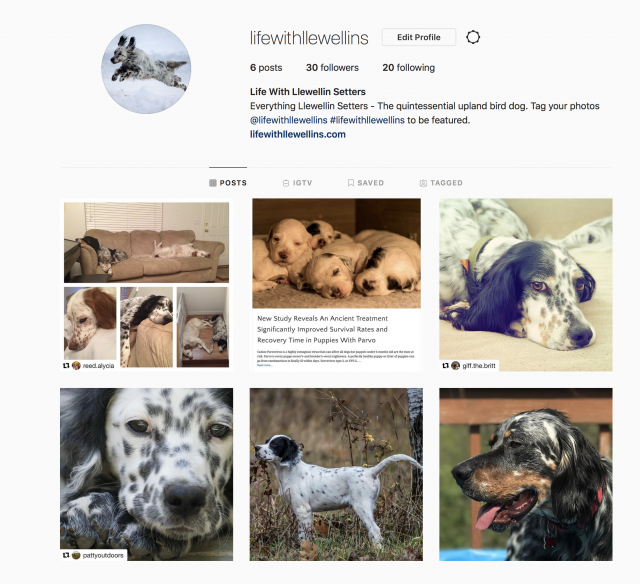The width and height of the screenshot is (640, 584).
Task: Open the profile picture of jumping dog
Action: pos(146,69)
